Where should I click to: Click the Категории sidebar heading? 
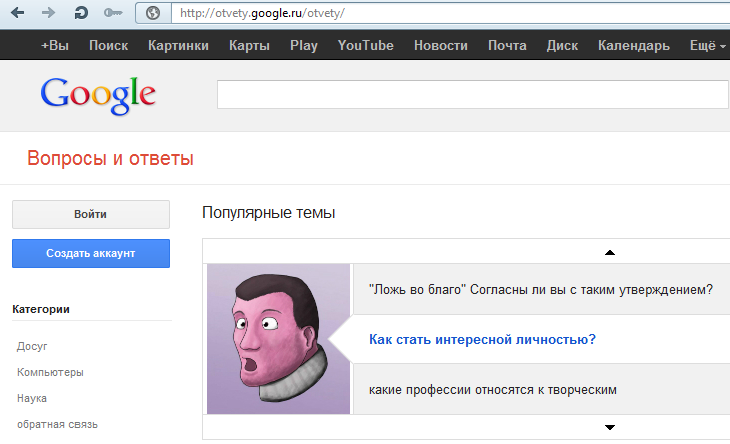pyautogui.click(x=41, y=309)
